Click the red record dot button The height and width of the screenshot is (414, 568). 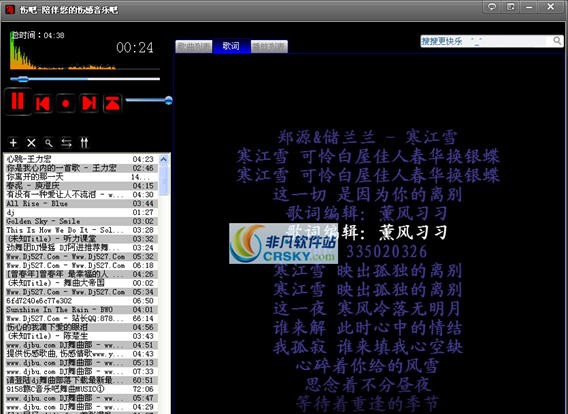[66, 104]
